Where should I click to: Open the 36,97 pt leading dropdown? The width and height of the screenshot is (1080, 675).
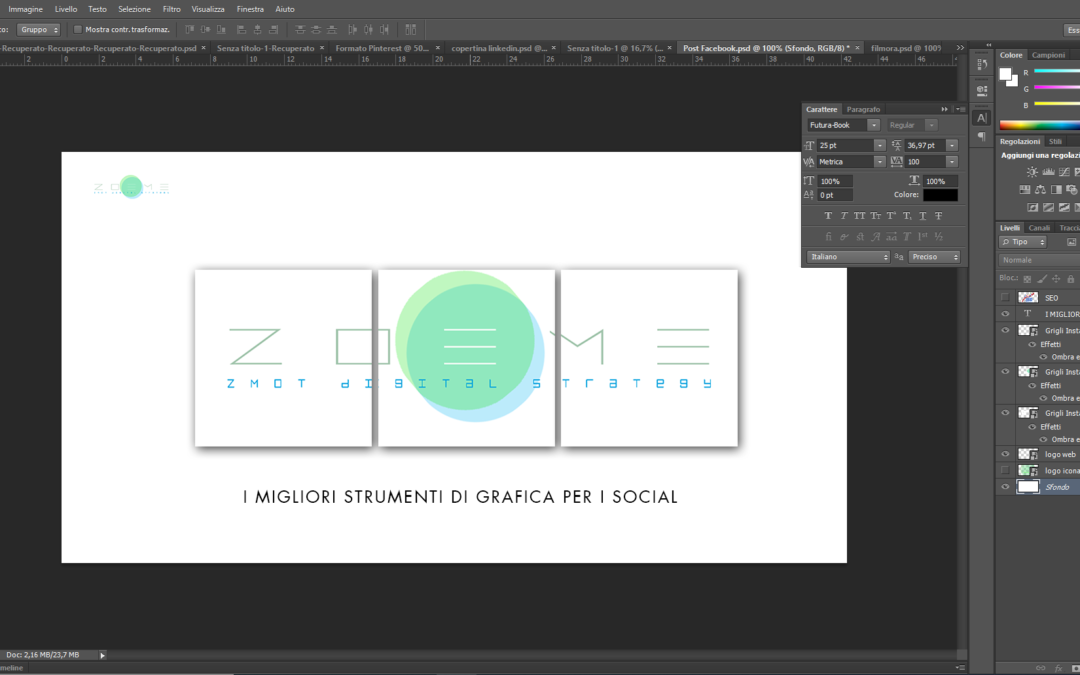click(952, 145)
